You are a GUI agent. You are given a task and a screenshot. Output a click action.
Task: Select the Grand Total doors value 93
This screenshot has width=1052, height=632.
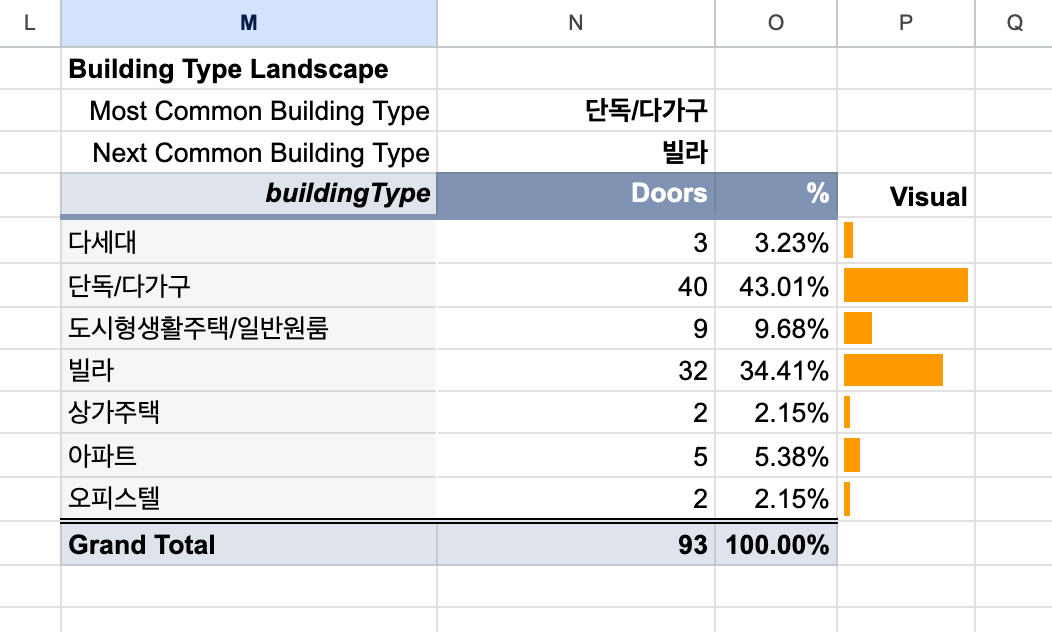pyautogui.click(x=576, y=544)
